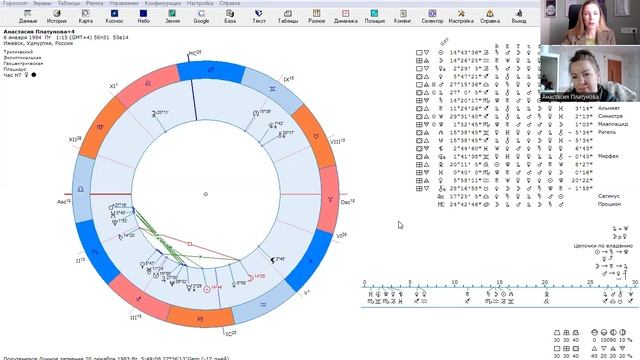The height and width of the screenshot is (360, 640).
Task: Open the Позиция toolbar button
Action: click(x=374, y=17)
